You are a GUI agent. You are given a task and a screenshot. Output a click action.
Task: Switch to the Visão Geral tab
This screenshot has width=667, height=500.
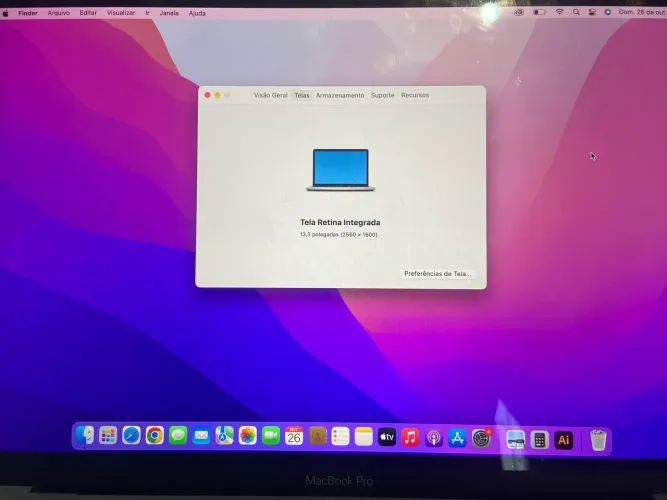click(x=271, y=95)
